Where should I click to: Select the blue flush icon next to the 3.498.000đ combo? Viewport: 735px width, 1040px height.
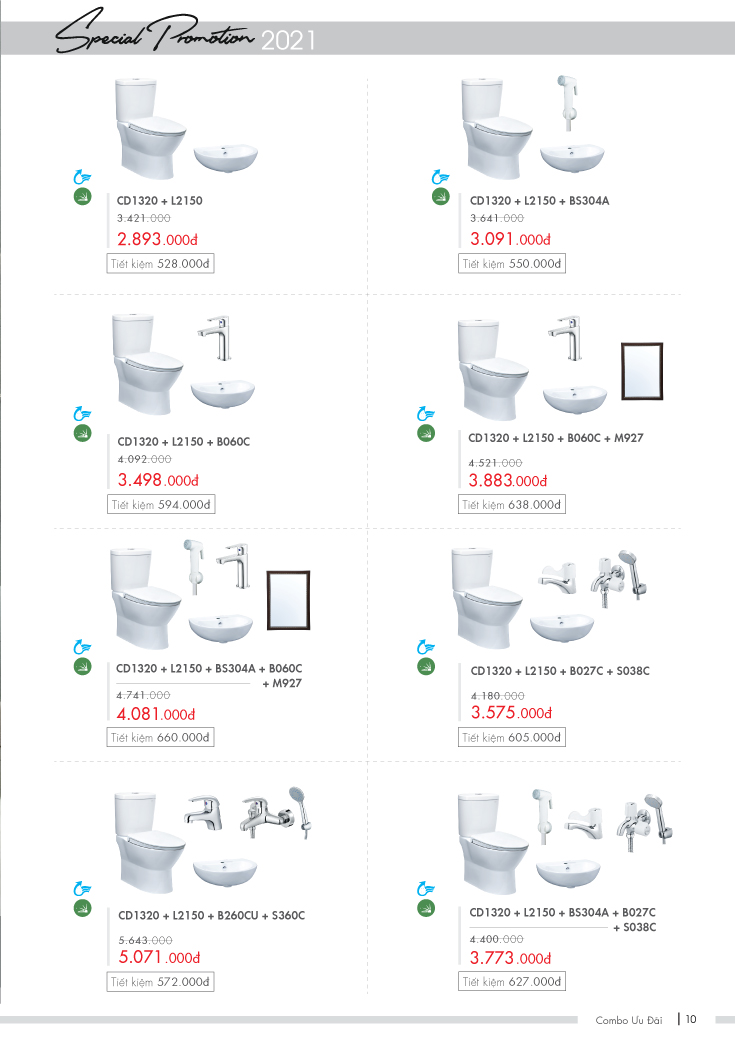tap(83, 414)
